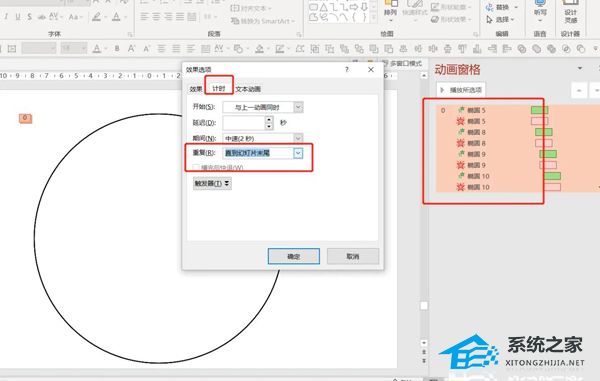600x381 pixels.
Task: Align text right in the paragraph group
Action: pos(168,17)
